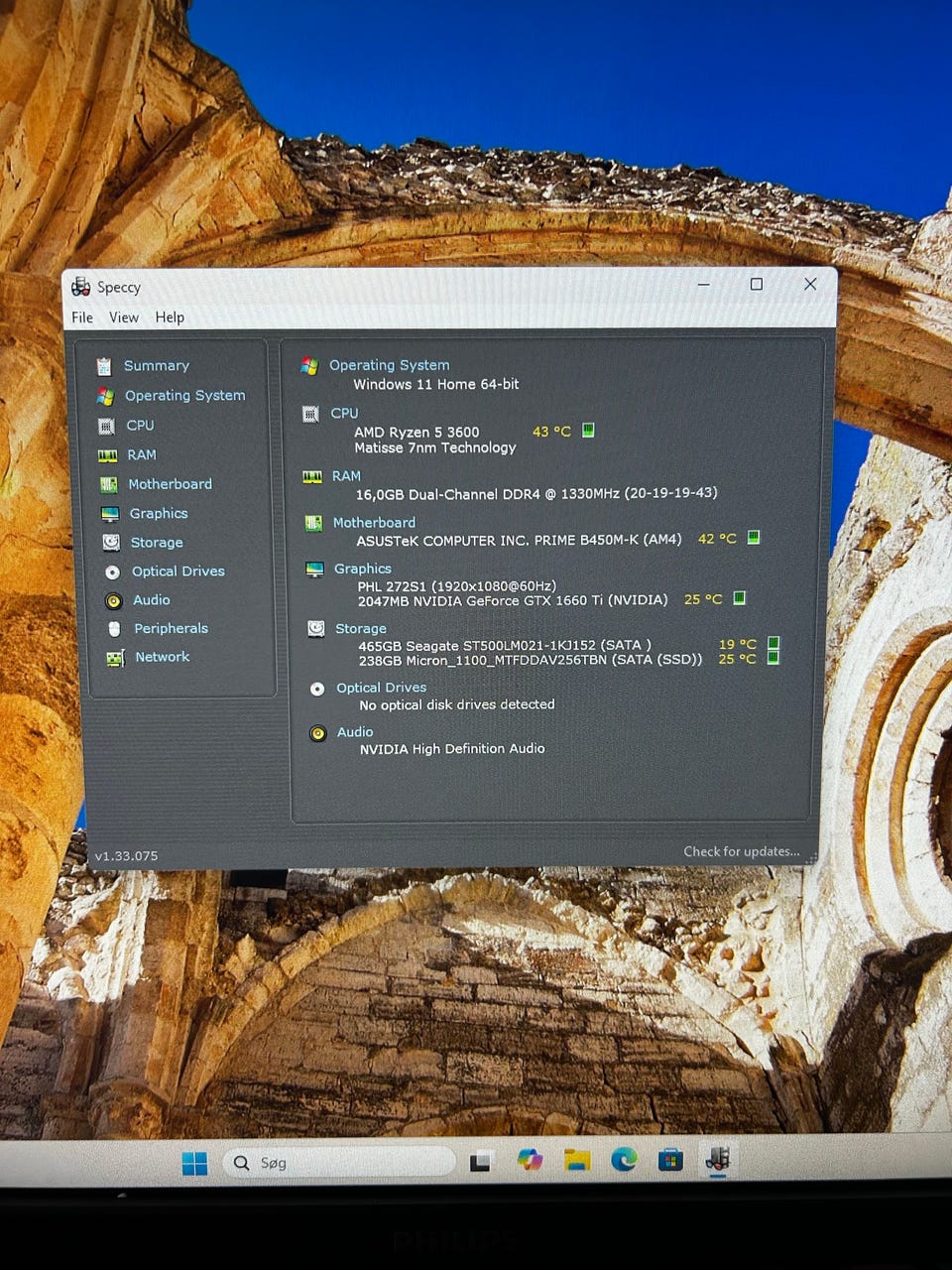Image resolution: width=952 pixels, height=1270 pixels.
Task: Select Audio label in sidebar
Action: pos(152,600)
